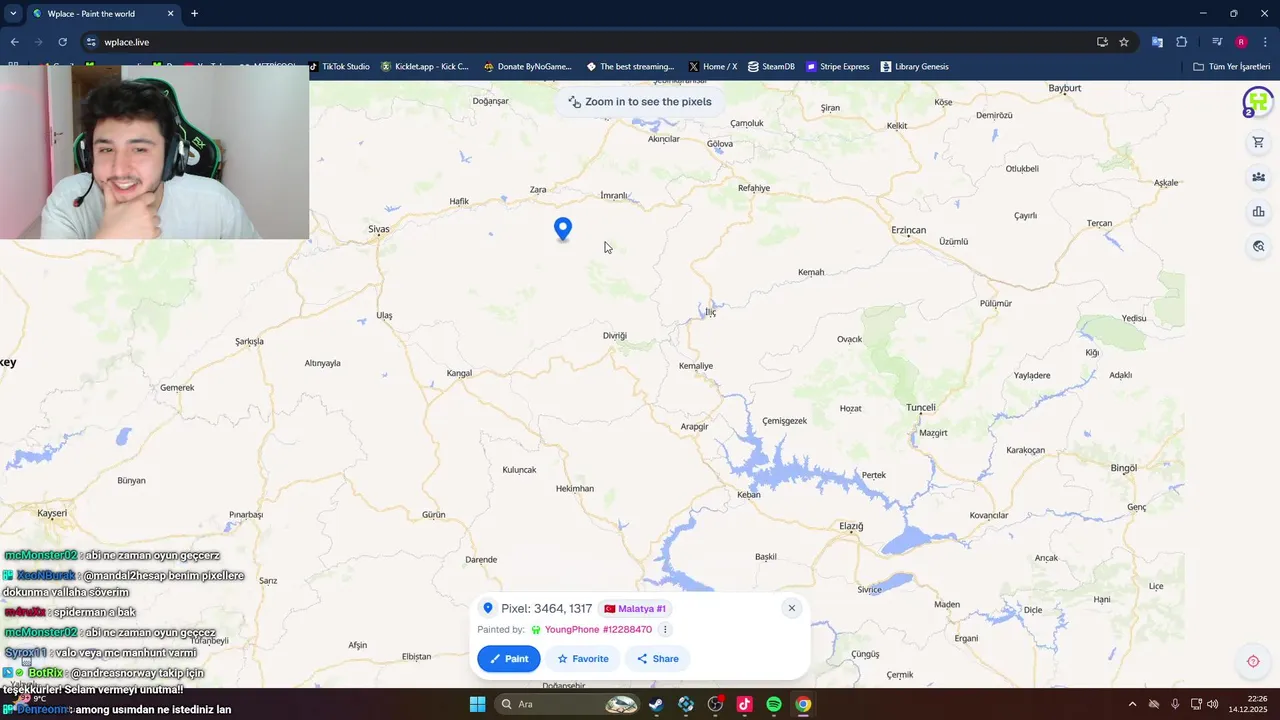Click the Paint button
The image size is (1280, 720).
pyautogui.click(x=509, y=659)
